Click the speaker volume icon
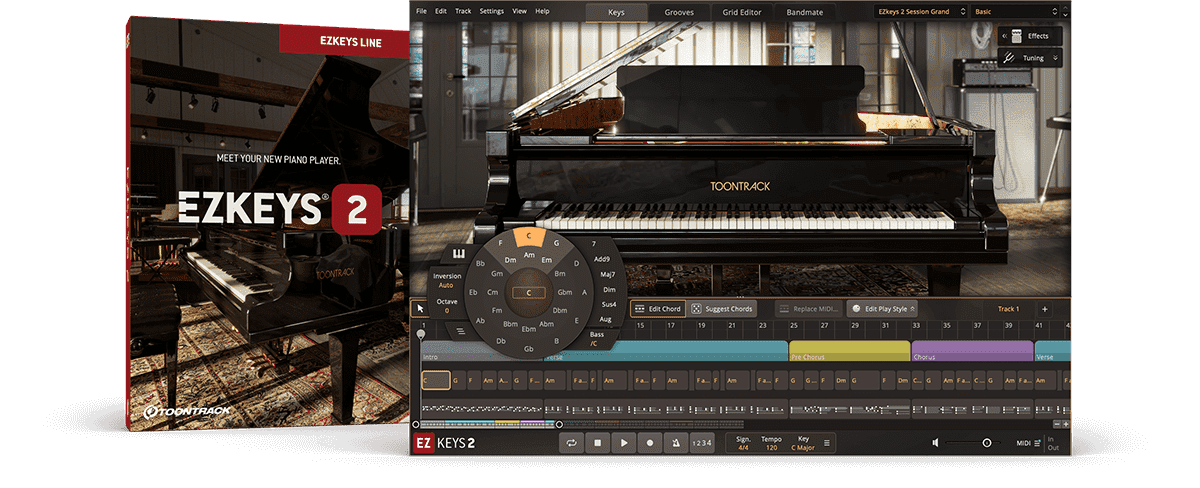The image size is (1200, 488). pos(936,442)
